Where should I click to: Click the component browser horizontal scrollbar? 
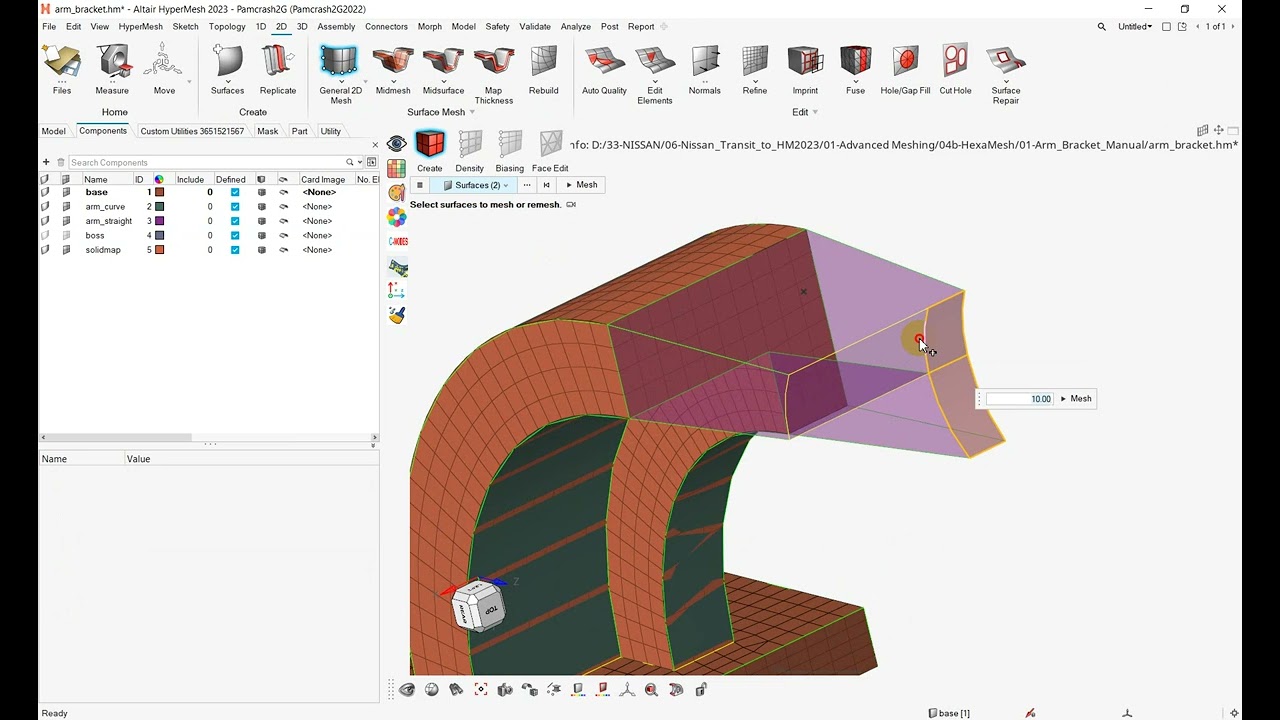pos(208,437)
